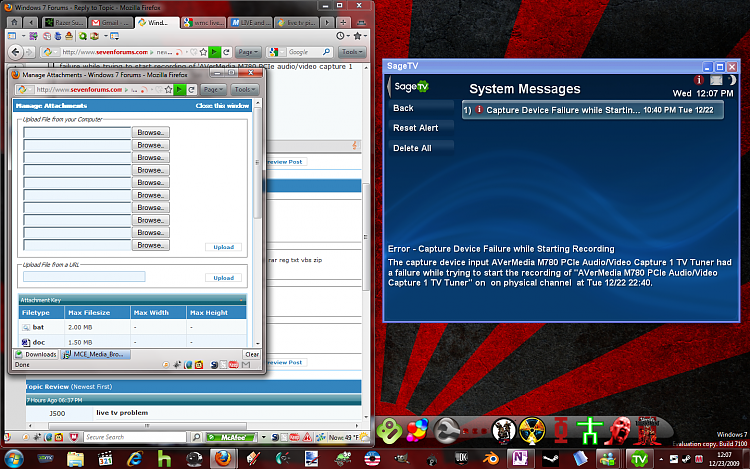Screen dimensions: 750x469
Task: Open Blender from the taskbar
Action: pyautogui.click(x=490, y=459)
